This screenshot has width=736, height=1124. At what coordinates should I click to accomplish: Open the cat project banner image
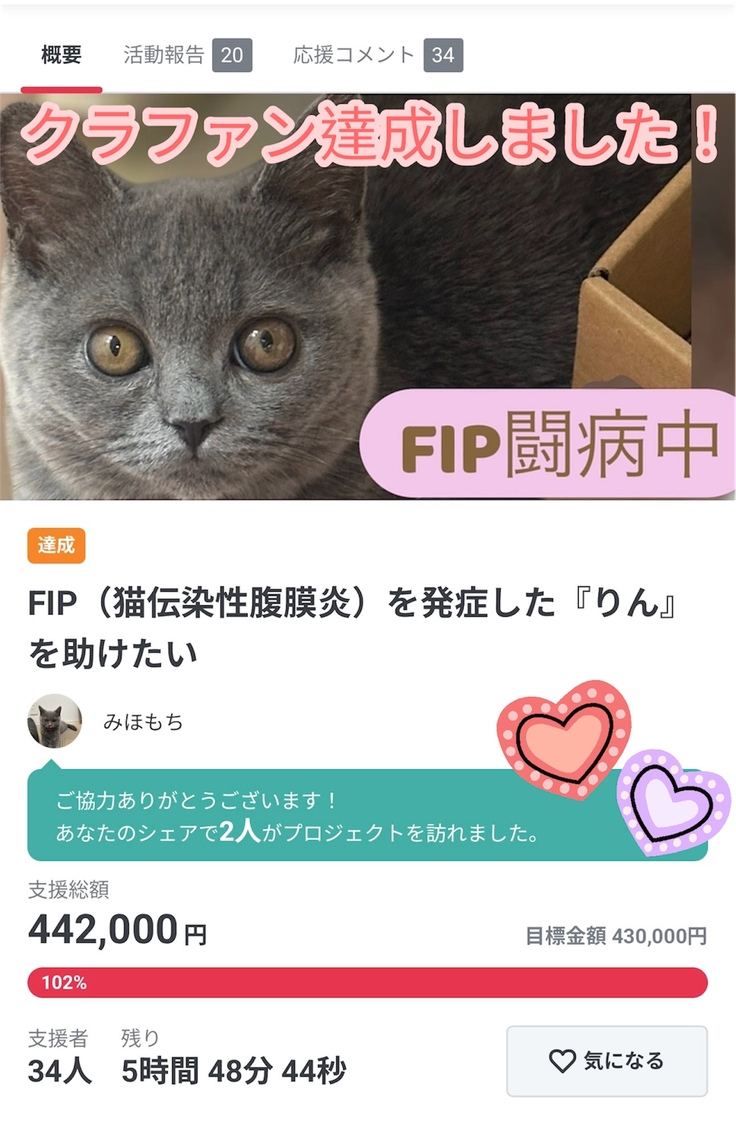point(368,296)
